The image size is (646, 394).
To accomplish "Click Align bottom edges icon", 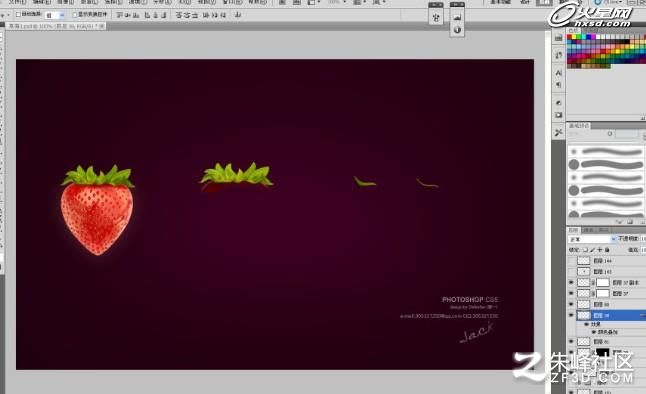I will click(136, 15).
